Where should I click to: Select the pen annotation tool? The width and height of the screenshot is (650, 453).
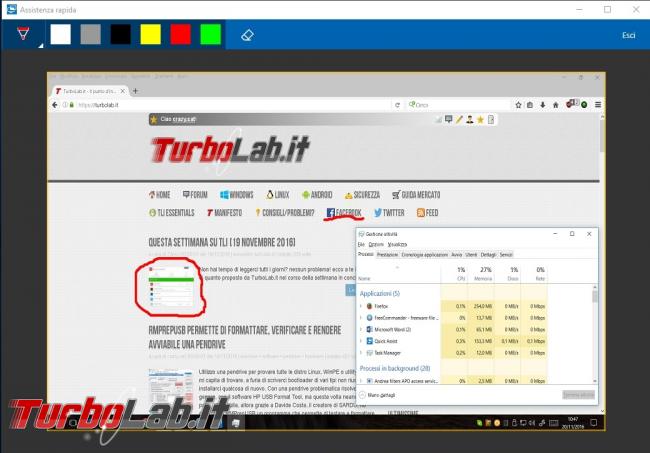click(x=23, y=34)
